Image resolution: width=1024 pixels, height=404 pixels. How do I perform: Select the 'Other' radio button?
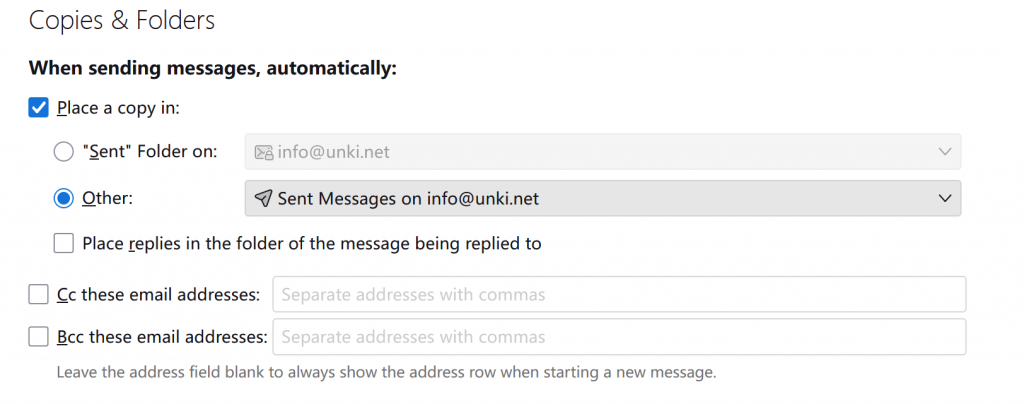click(64, 198)
